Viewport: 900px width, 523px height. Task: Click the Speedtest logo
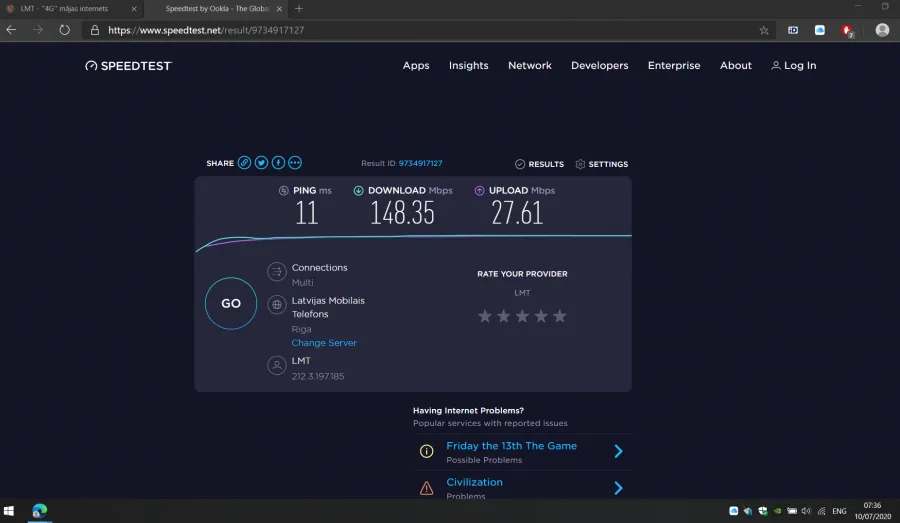point(129,65)
